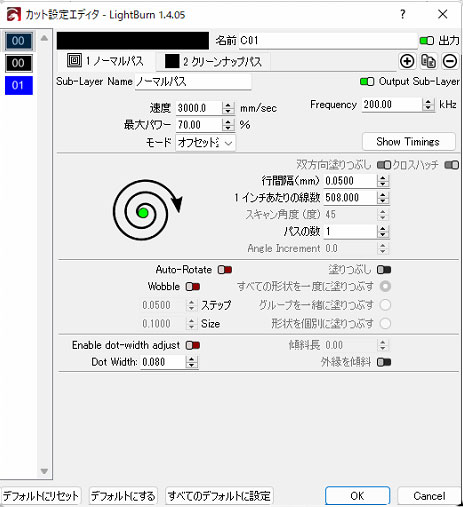Screen dimensions: 463x507
Task: Click the lines-per-inch field showing 508.000
Action: point(350,198)
